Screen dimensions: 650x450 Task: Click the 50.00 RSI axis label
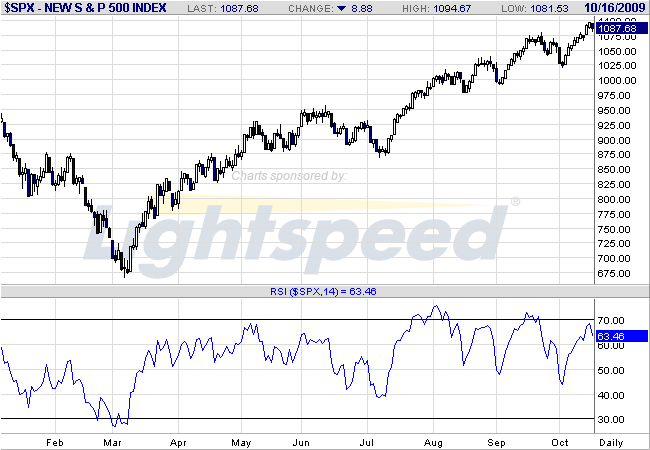click(x=611, y=370)
